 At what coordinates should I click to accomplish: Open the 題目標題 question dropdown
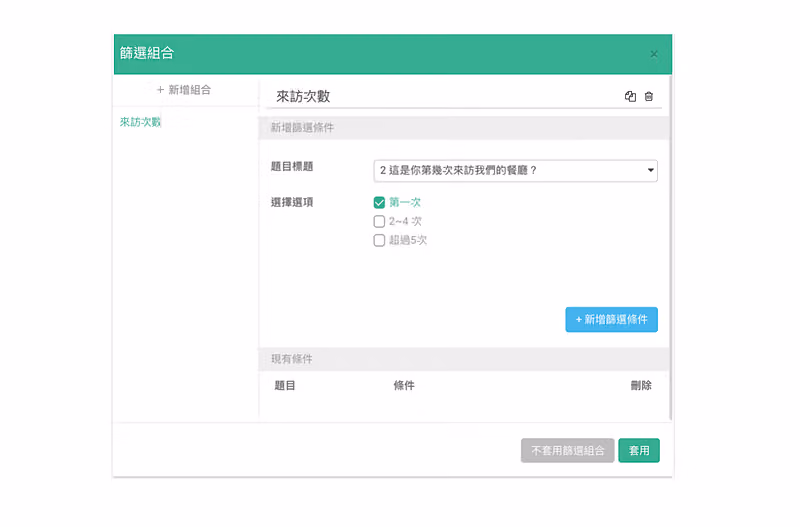pos(515,170)
